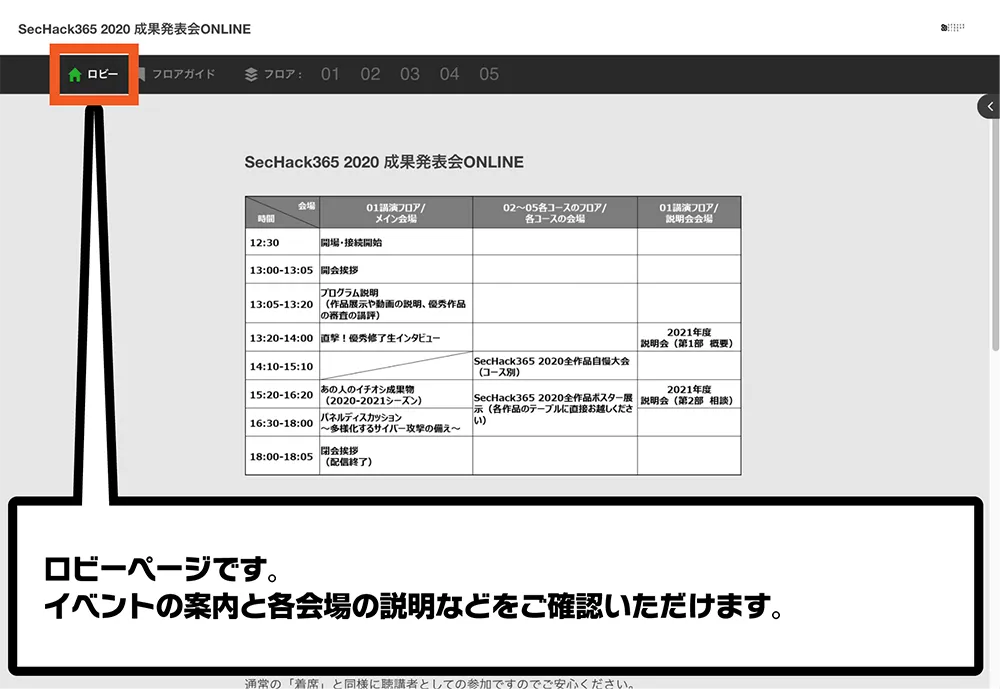Go to floor 01
The image size is (1000, 689).
pos(330,74)
